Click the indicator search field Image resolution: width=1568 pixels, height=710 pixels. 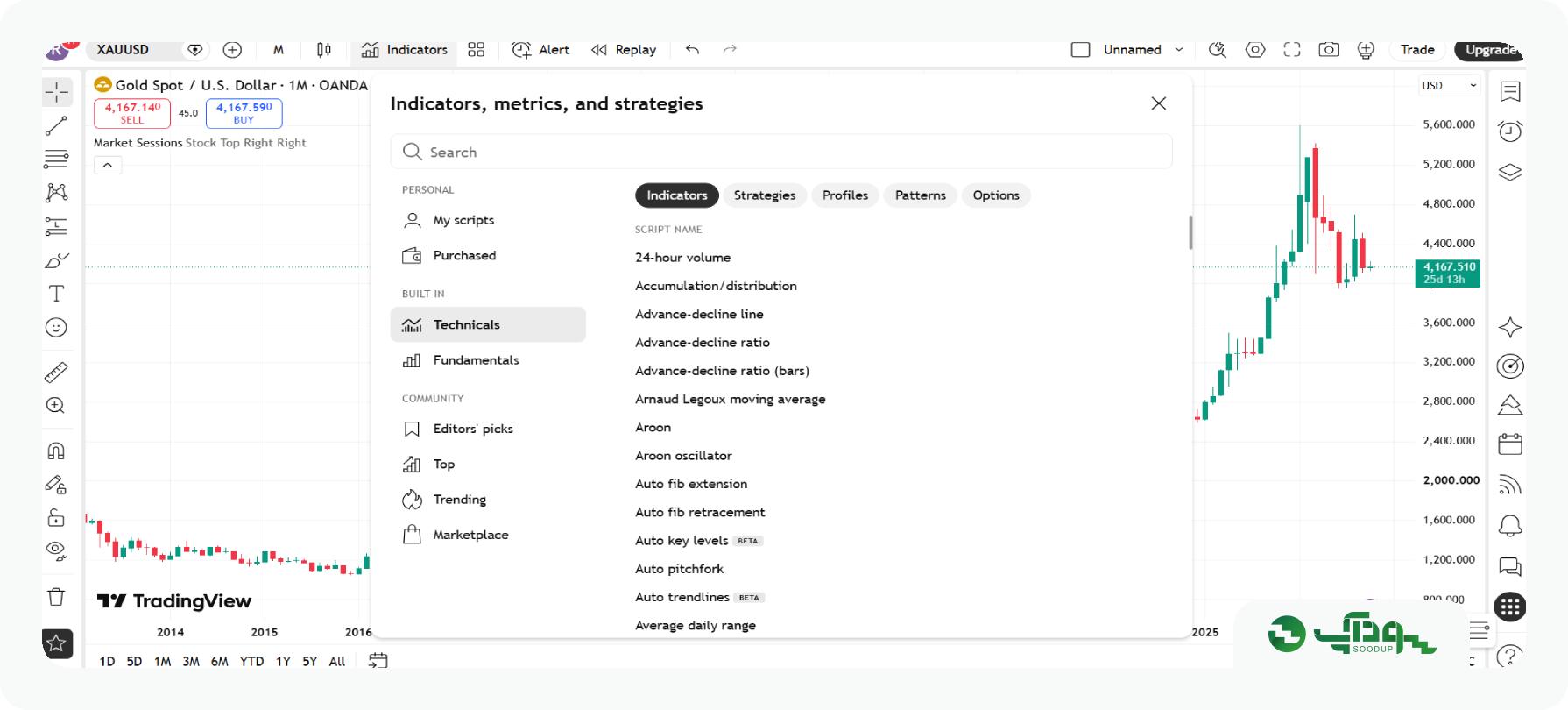pyautogui.click(x=781, y=152)
